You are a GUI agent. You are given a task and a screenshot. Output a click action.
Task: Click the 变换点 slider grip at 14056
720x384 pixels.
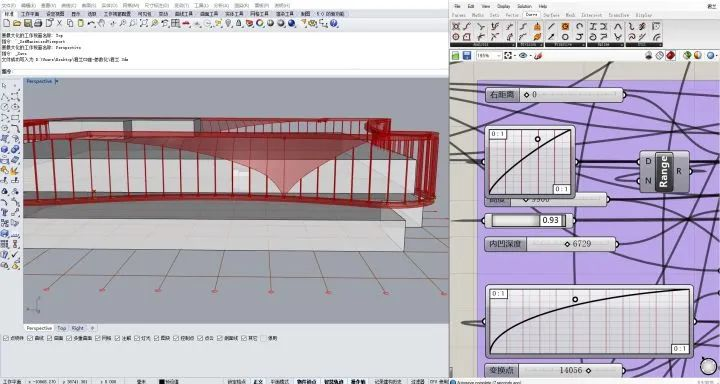(588, 370)
